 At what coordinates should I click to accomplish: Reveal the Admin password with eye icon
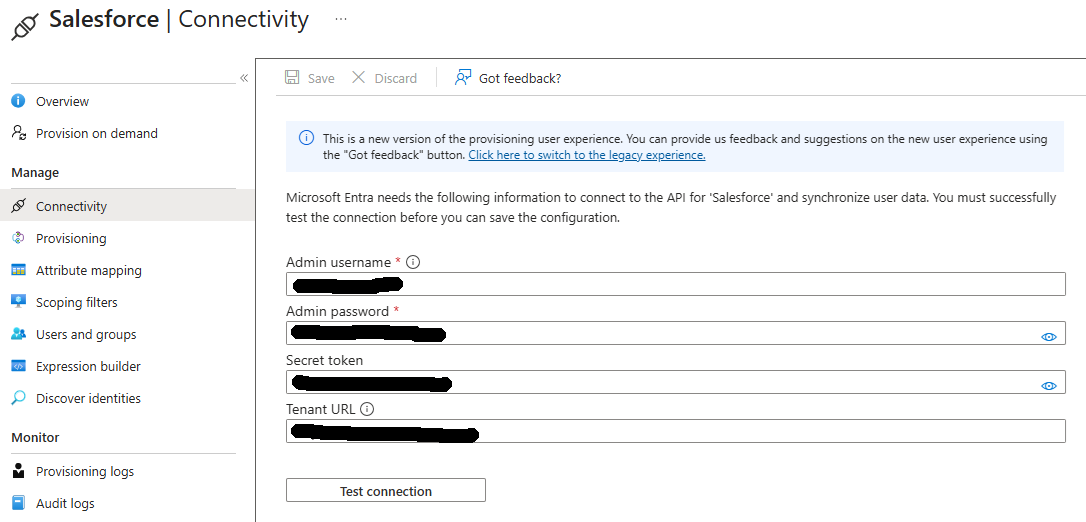tap(1049, 336)
